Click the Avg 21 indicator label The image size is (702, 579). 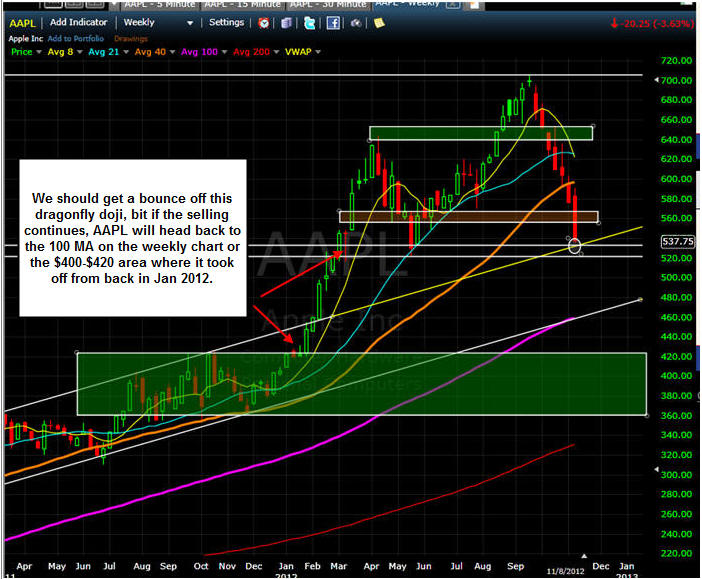pyautogui.click(x=103, y=52)
